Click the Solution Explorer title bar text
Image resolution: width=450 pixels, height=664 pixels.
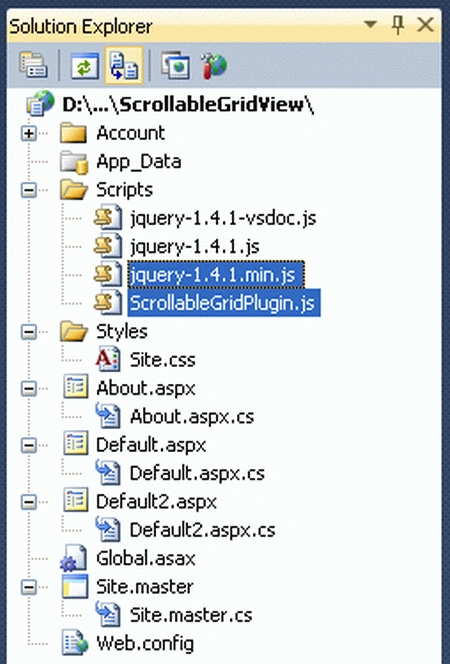tap(80, 27)
